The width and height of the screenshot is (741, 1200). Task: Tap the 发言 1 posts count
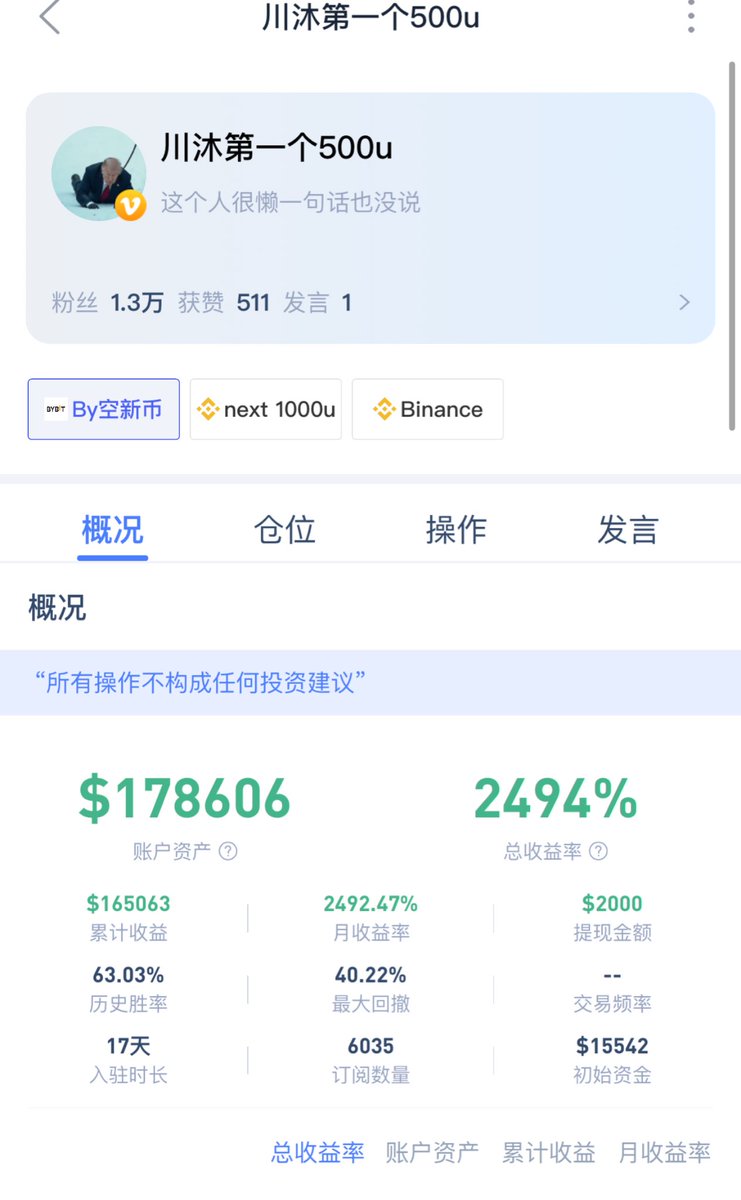click(x=317, y=303)
